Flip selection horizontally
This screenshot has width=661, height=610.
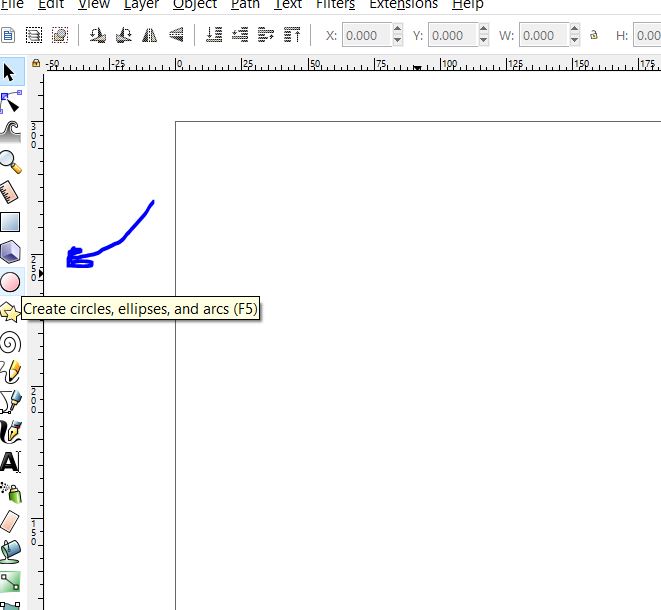pyautogui.click(x=149, y=35)
